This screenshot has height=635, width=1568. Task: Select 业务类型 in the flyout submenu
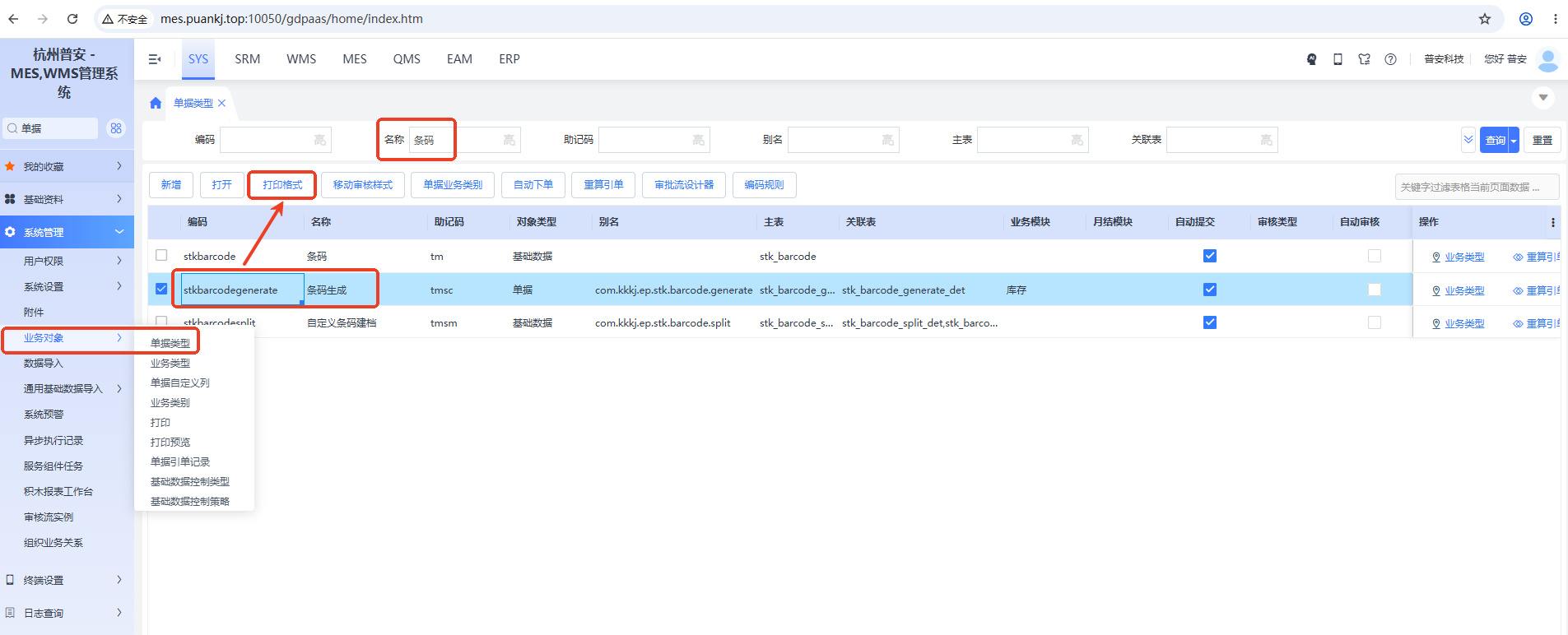click(170, 363)
